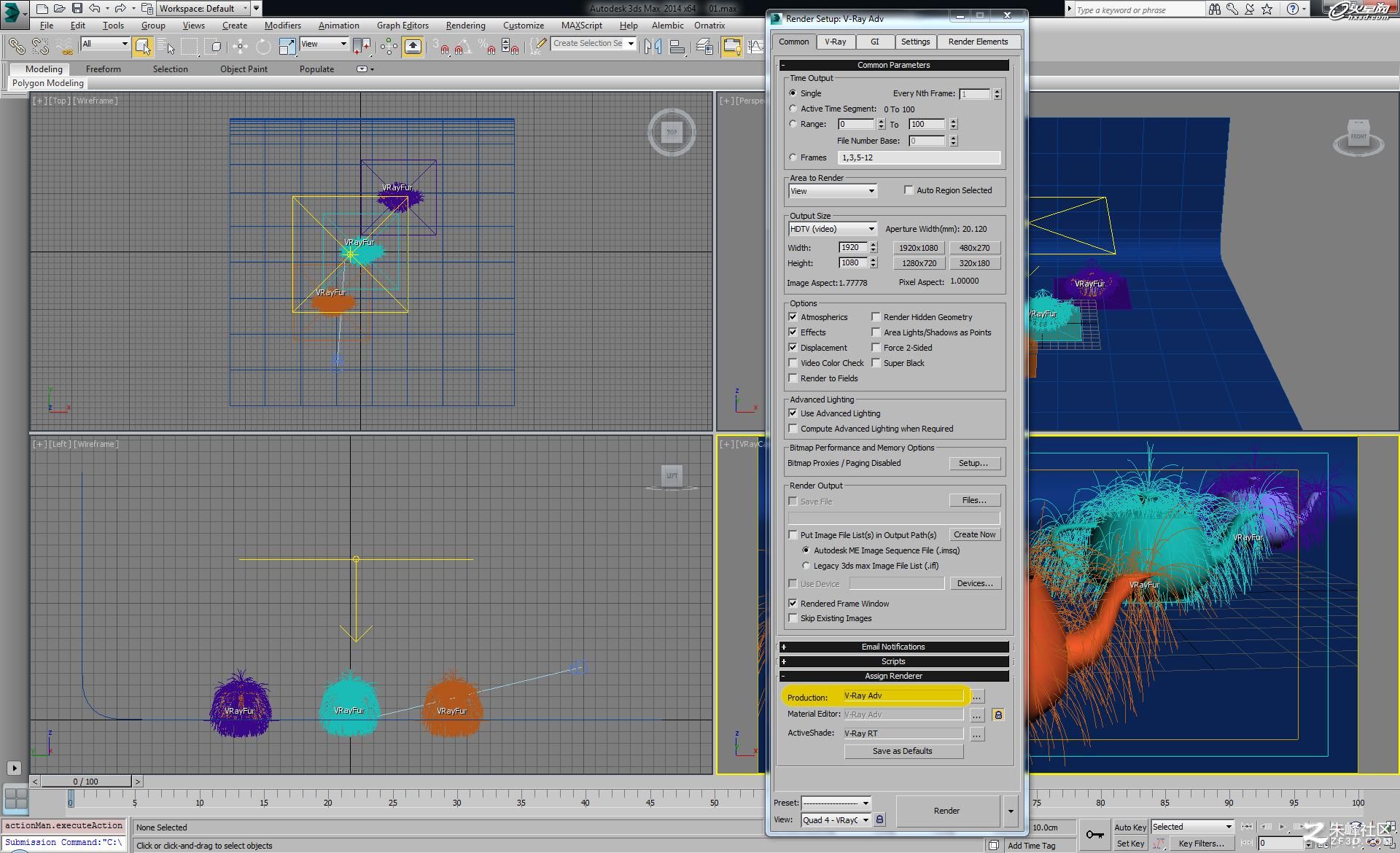1400x853 pixels.
Task: Enable Render Hidden Geometry checkbox
Action: click(876, 317)
